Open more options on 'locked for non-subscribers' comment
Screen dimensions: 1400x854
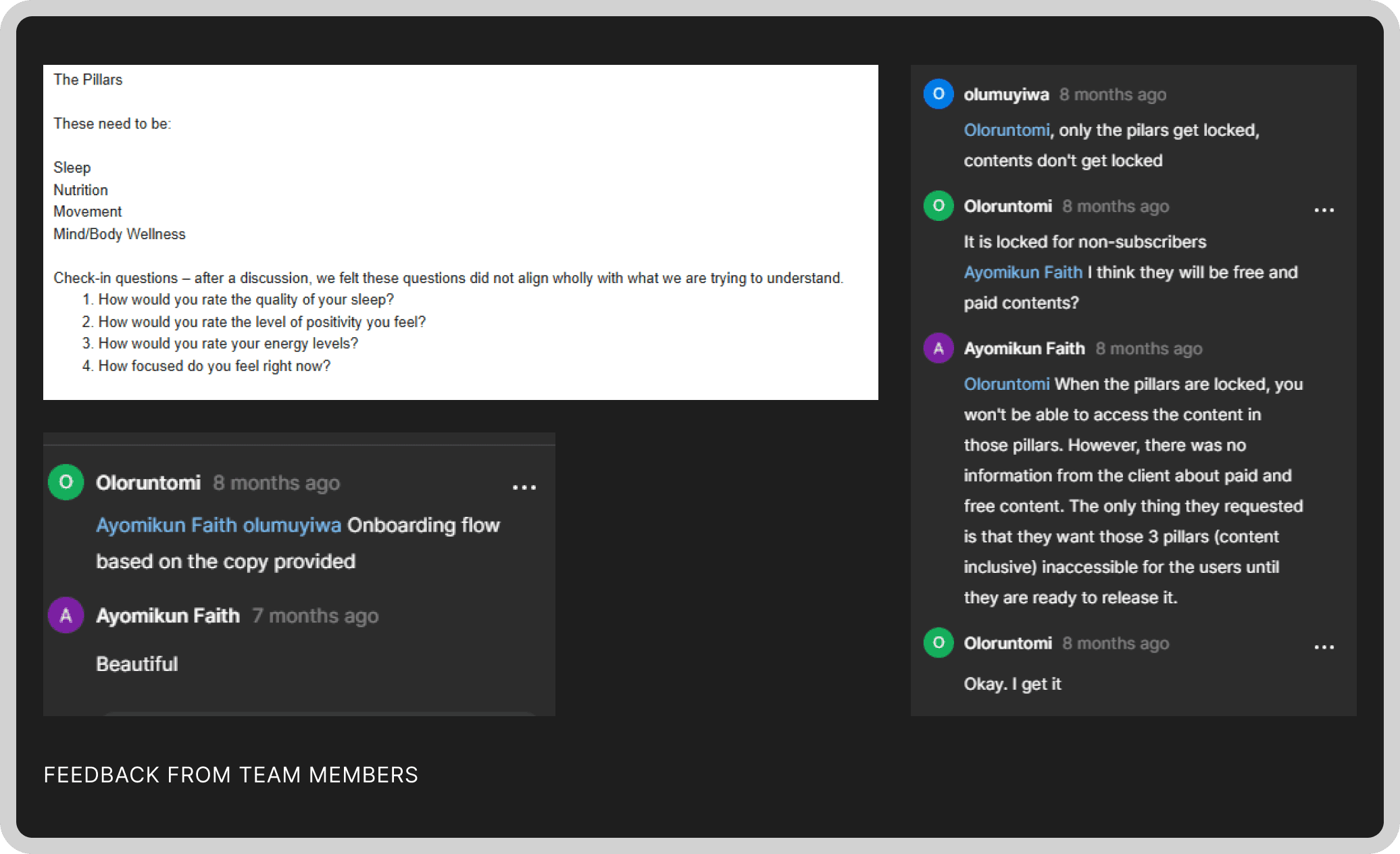pyautogui.click(x=1324, y=210)
